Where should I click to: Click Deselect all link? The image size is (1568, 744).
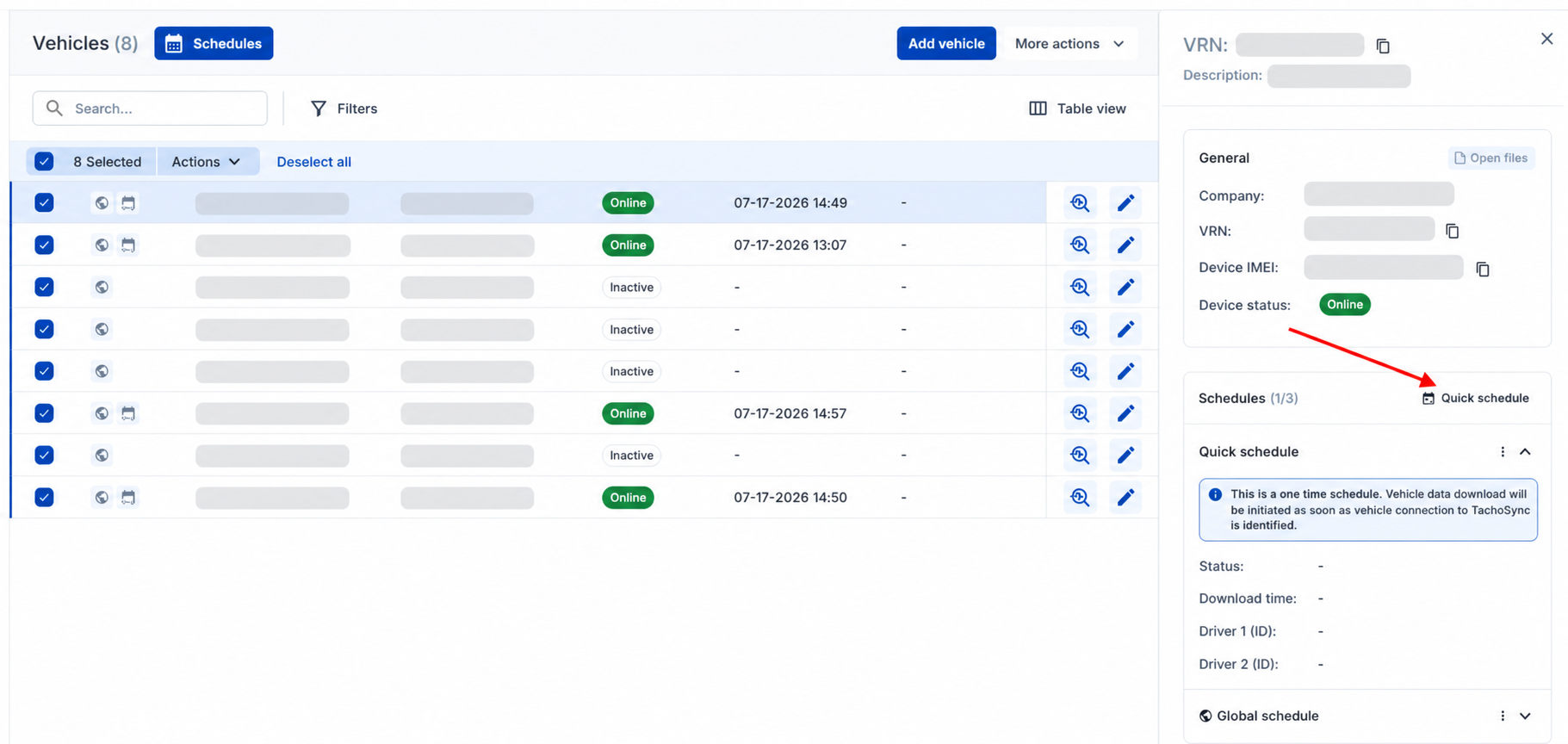pyautogui.click(x=313, y=162)
